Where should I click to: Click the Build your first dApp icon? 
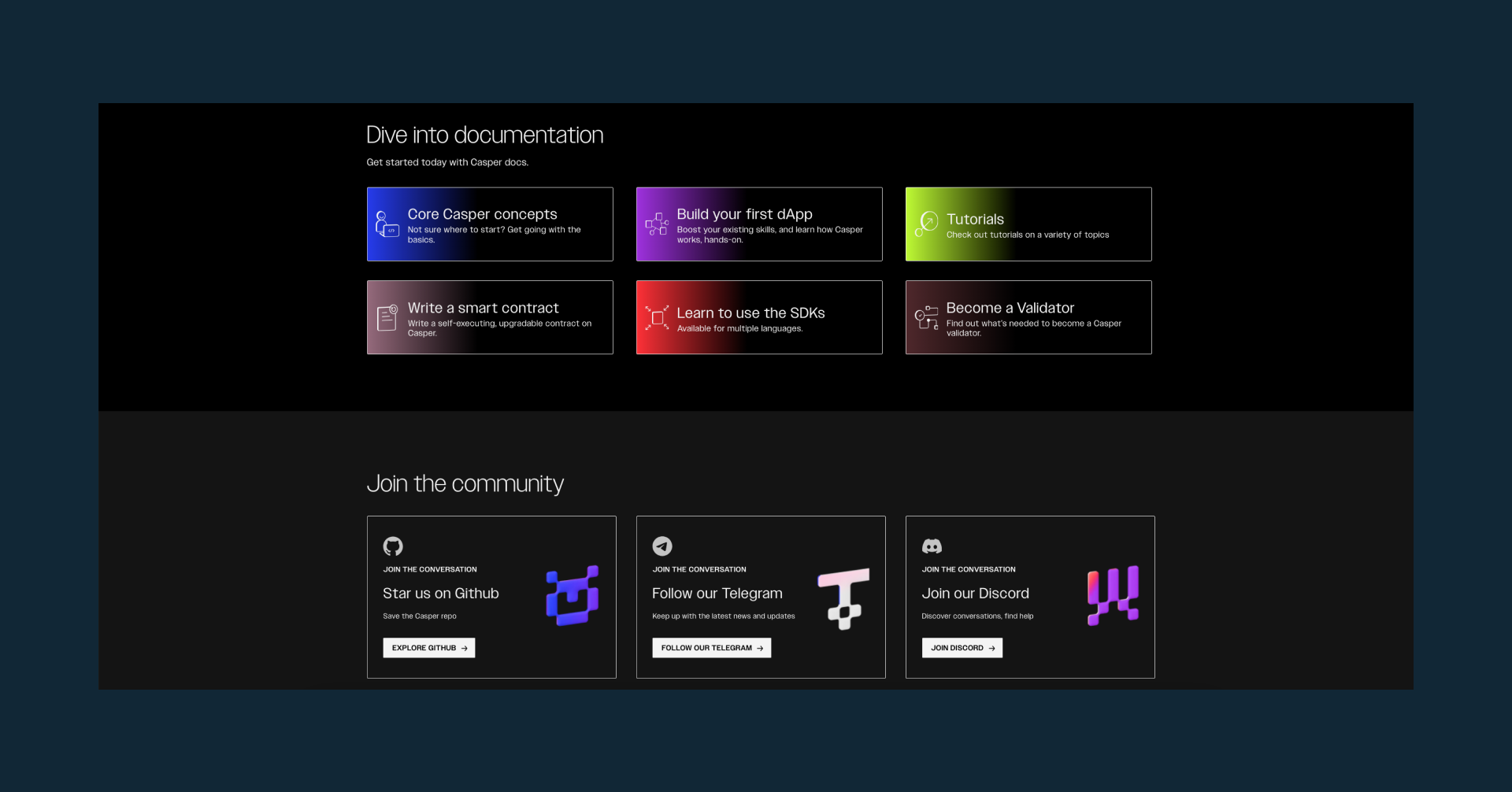click(656, 224)
